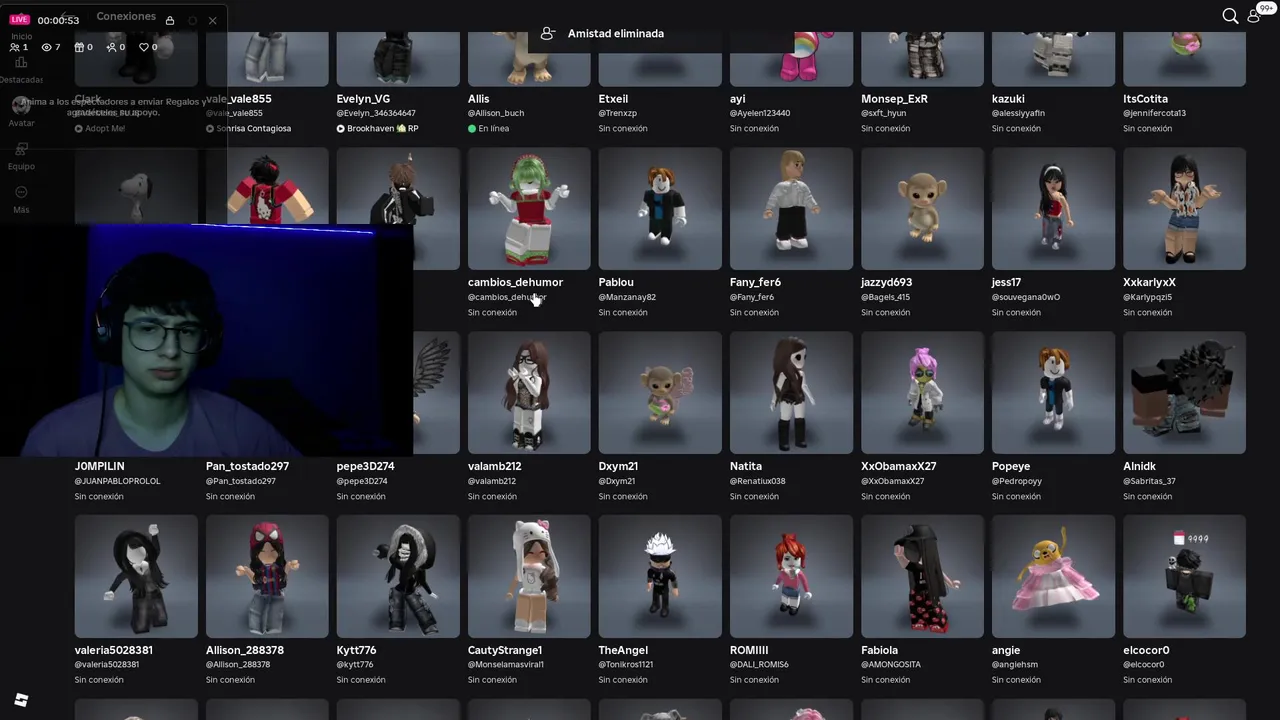
Task: Click the @DALI_ROMIS6 username text
Action: point(759,664)
